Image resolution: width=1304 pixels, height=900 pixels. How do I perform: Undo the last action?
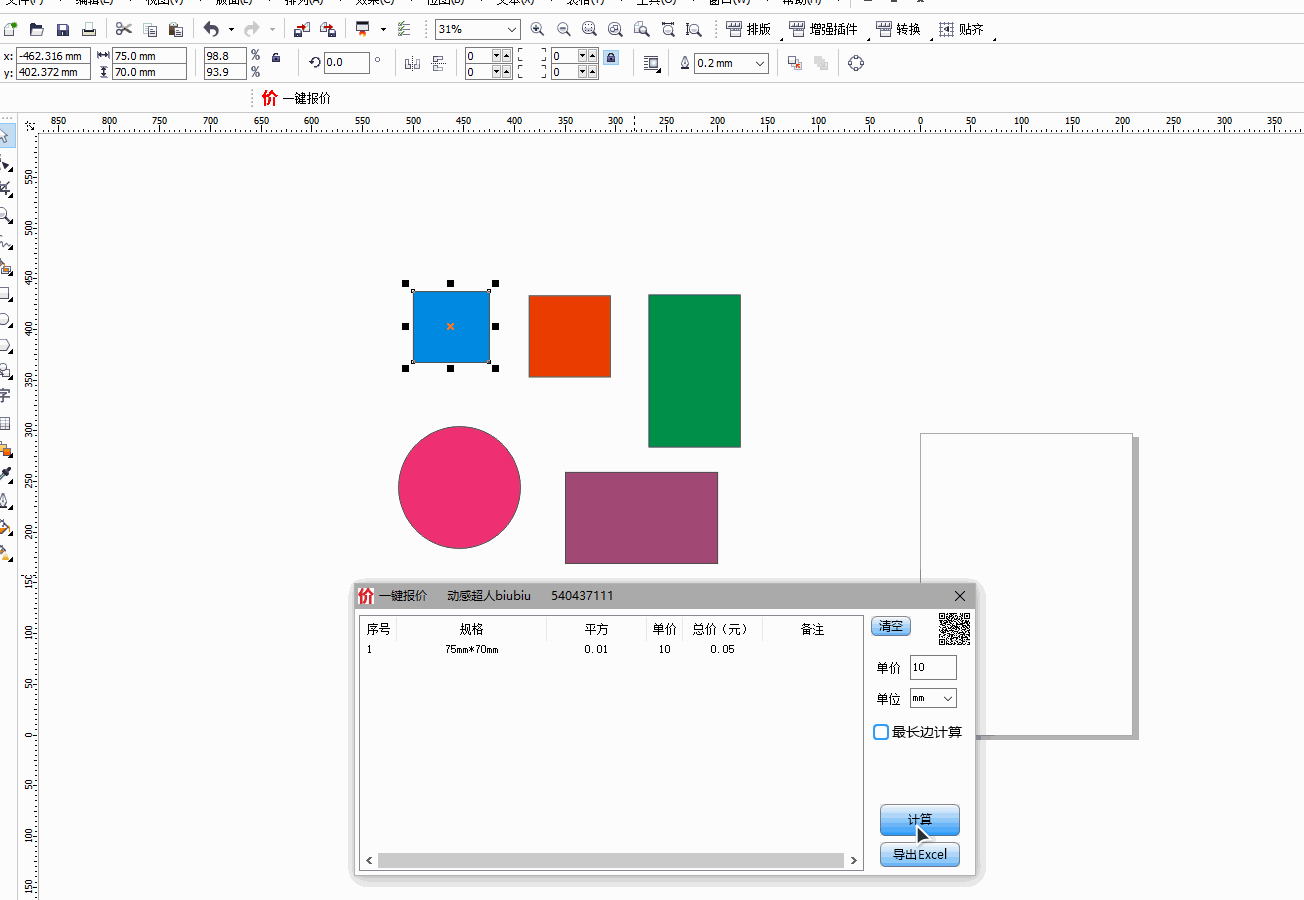point(211,29)
